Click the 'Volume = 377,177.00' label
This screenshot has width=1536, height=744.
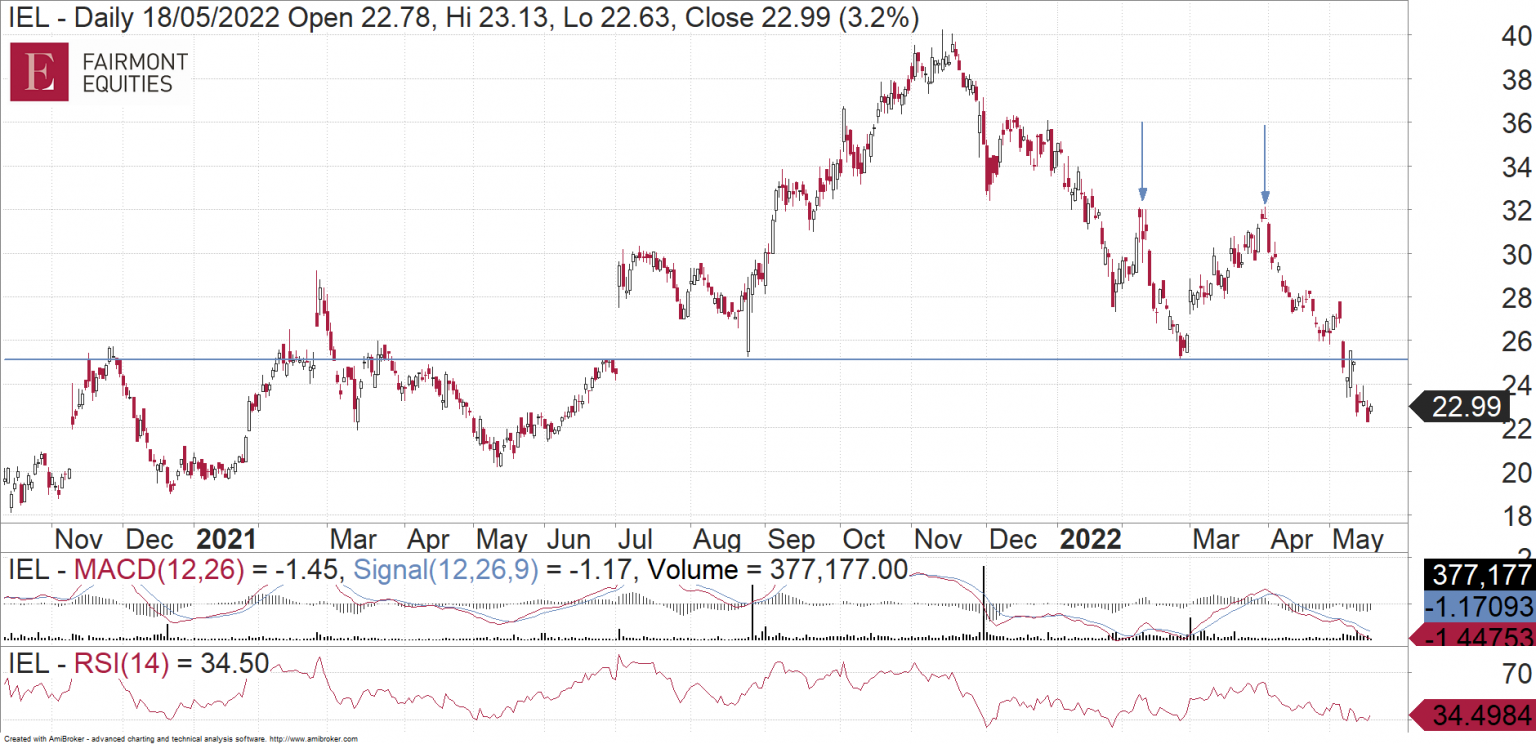click(778, 572)
